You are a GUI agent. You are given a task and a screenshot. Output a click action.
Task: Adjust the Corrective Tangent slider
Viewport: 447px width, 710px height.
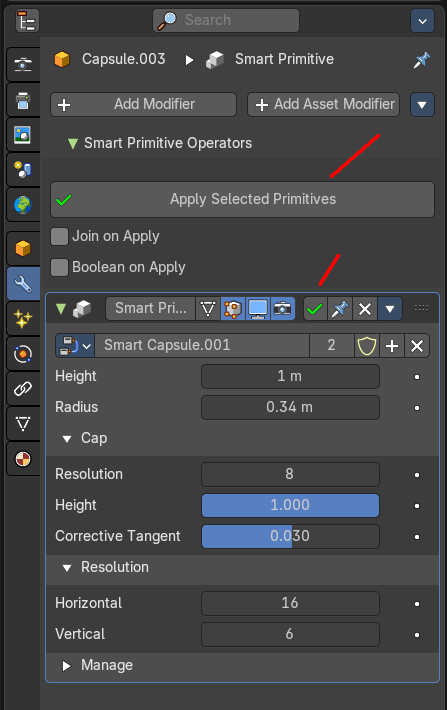click(x=290, y=537)
